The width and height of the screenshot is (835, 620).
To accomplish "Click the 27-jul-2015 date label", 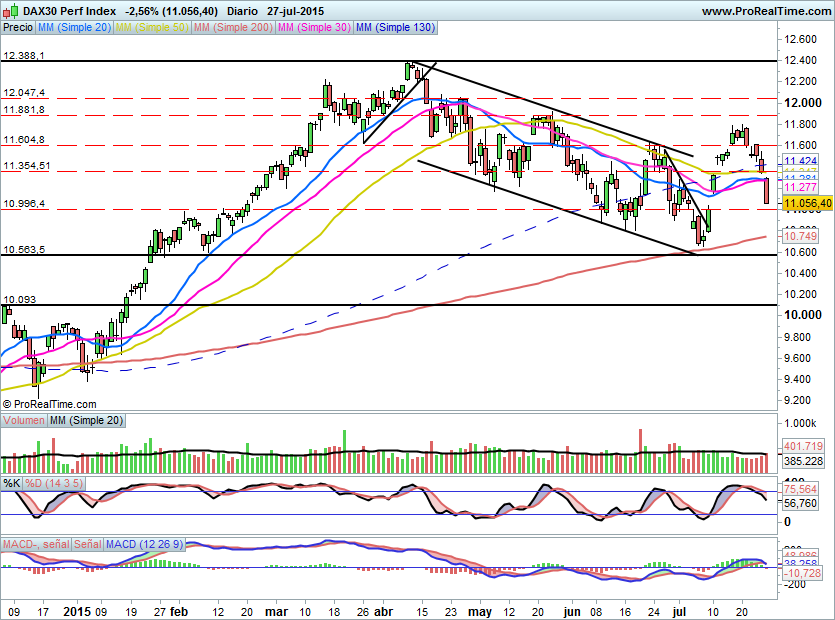I will tap(296, 11).
